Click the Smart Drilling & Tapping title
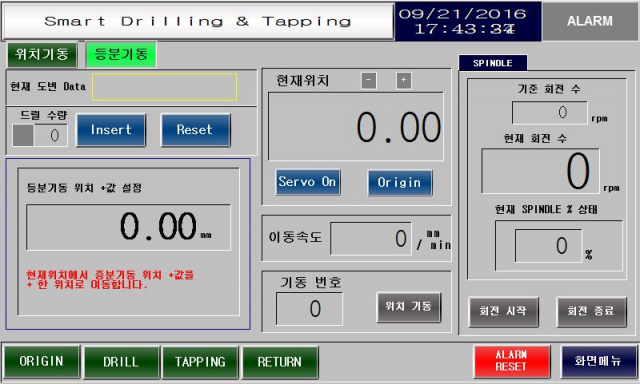The image size is (640, 384). click(198, 21)
